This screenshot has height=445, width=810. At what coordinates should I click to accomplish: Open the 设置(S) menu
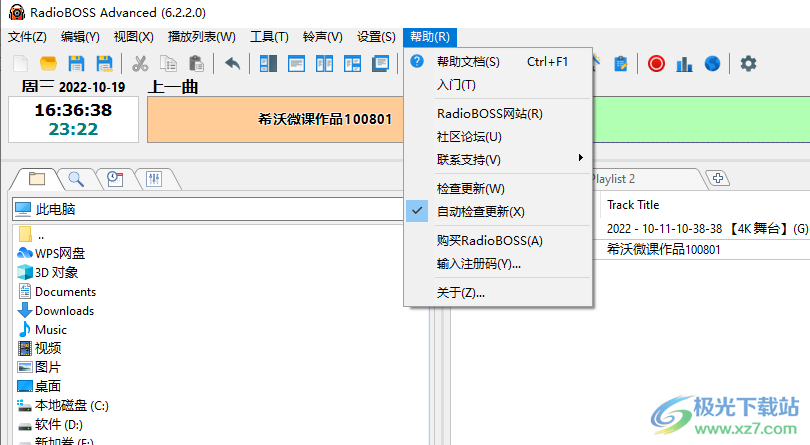click(x=376, y=37)
